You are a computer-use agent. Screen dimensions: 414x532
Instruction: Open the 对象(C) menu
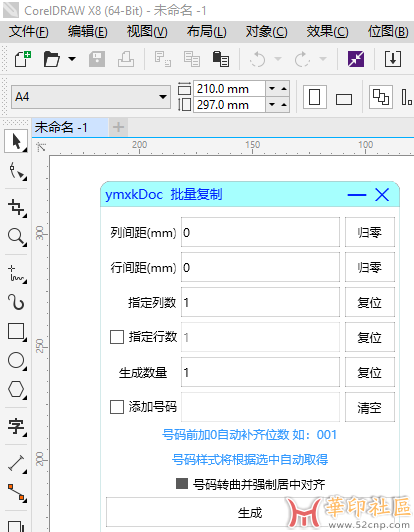[x=266, y=32]
